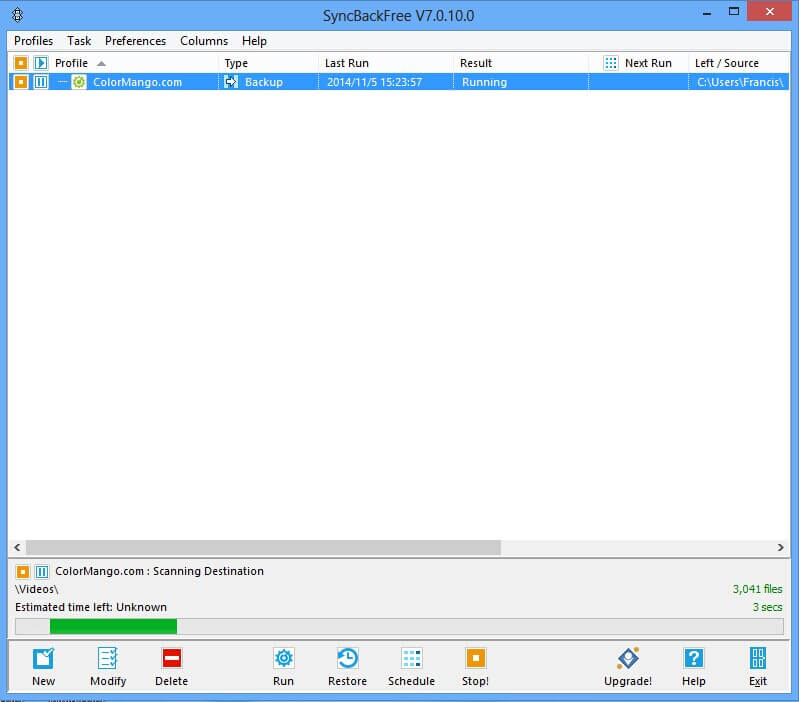799x702 pixels.
Task: Open the Preferences menu
Action: (x=135, y=41)
